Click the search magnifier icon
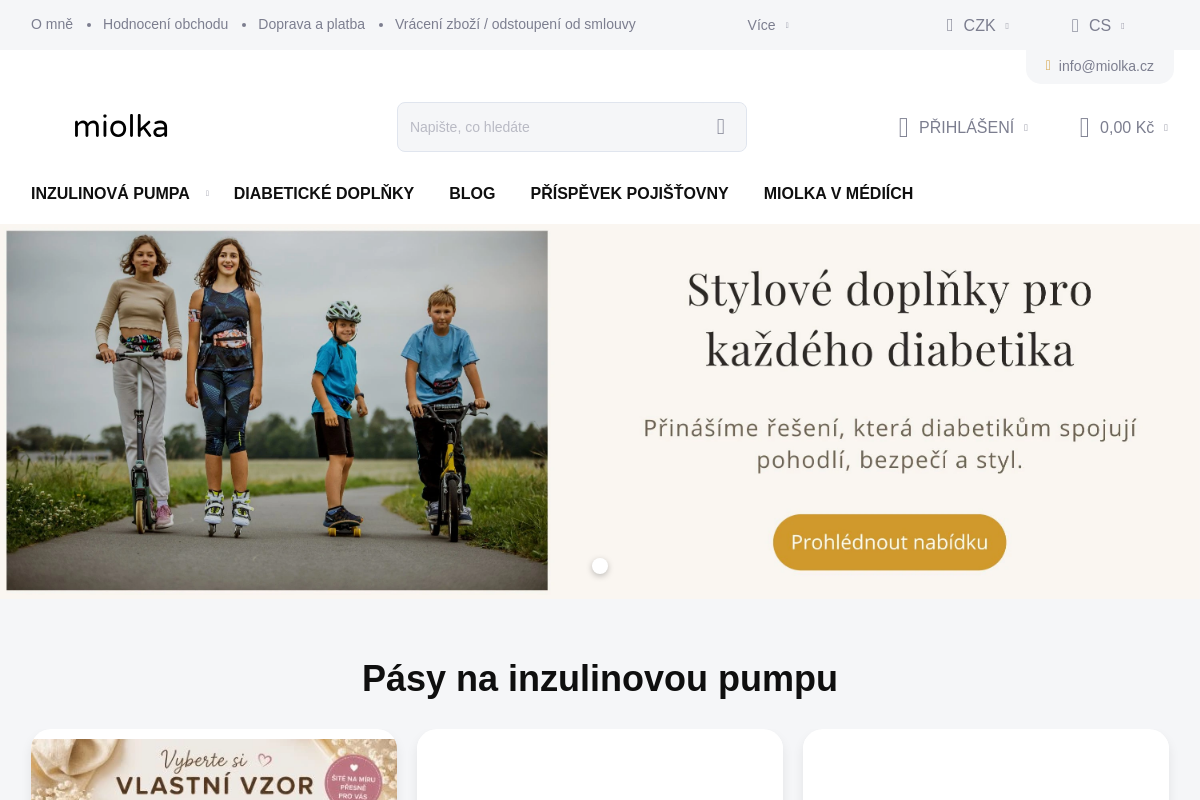The image size is (1200, 800). (720, 127)
